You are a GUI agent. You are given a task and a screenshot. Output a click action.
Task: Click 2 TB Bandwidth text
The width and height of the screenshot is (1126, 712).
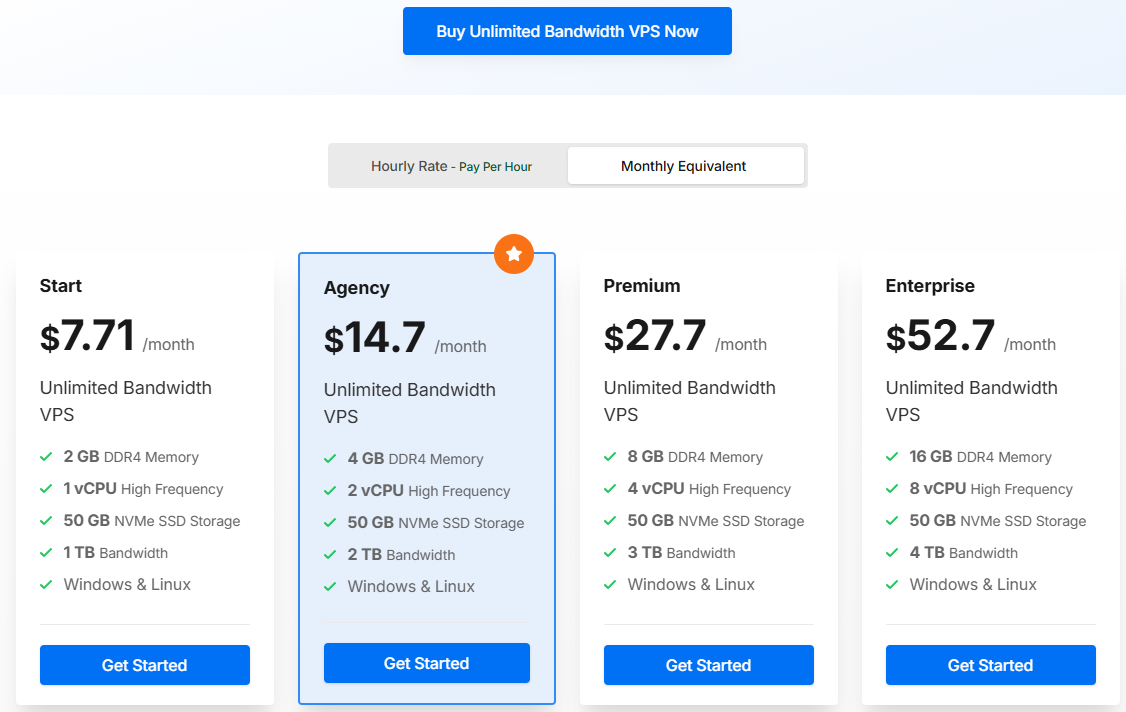point(401,555)
